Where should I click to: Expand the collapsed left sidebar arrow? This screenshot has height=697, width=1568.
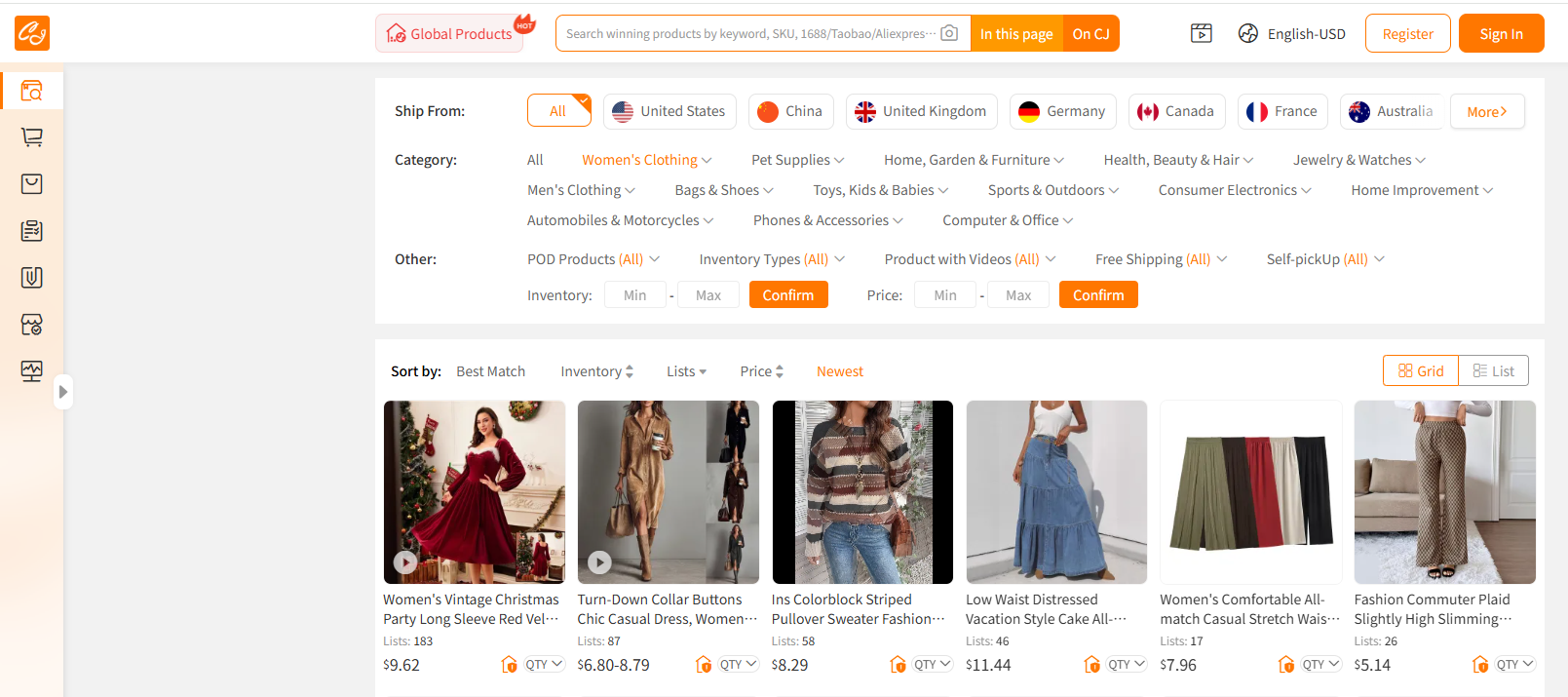tap(63, 392)
